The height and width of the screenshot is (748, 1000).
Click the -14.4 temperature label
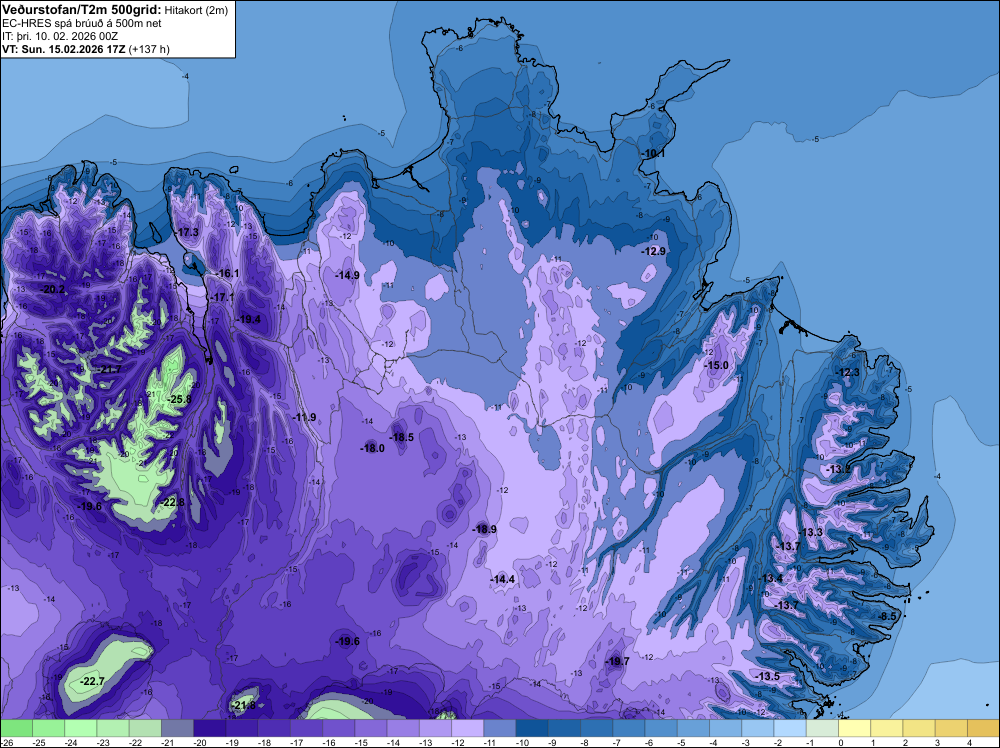click(503, 579)
